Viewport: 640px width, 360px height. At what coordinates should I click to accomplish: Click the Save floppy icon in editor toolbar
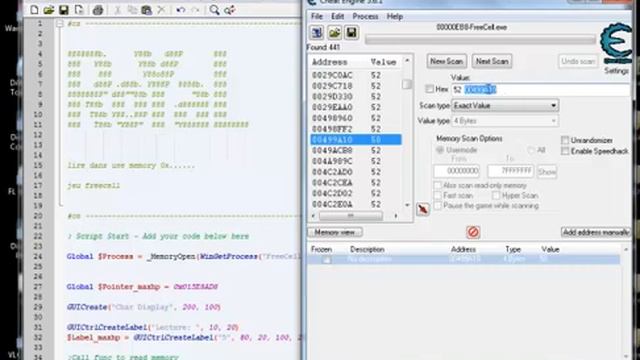coord(64,10)
